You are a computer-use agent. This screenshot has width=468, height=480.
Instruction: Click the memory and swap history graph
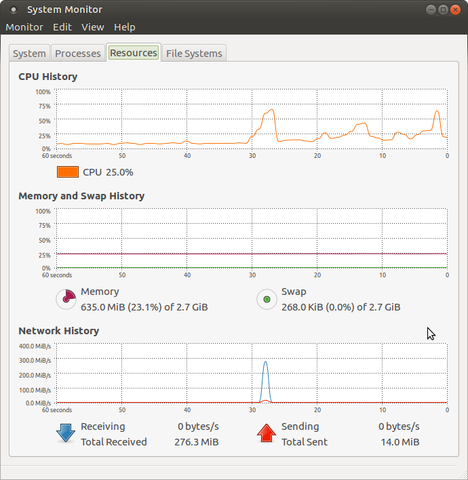click(252, 238)
